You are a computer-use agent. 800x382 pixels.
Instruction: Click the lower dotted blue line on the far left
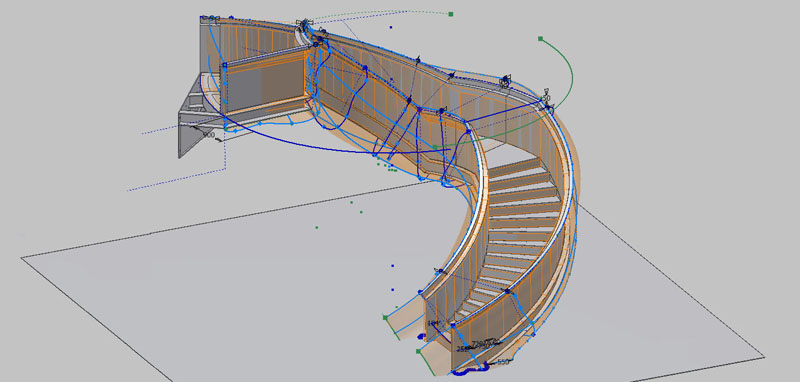(x=176, y=180)
